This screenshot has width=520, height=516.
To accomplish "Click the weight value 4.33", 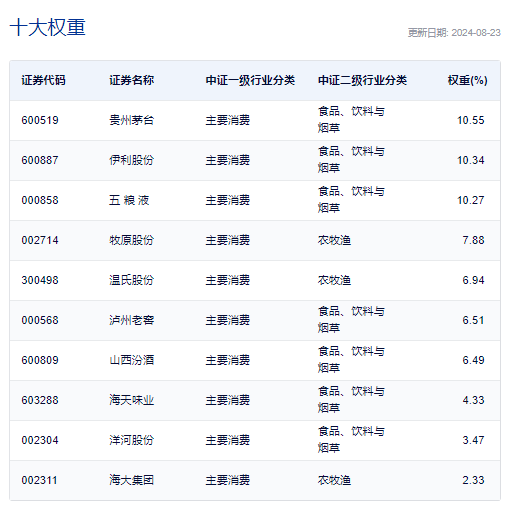I will click(473, 400).
